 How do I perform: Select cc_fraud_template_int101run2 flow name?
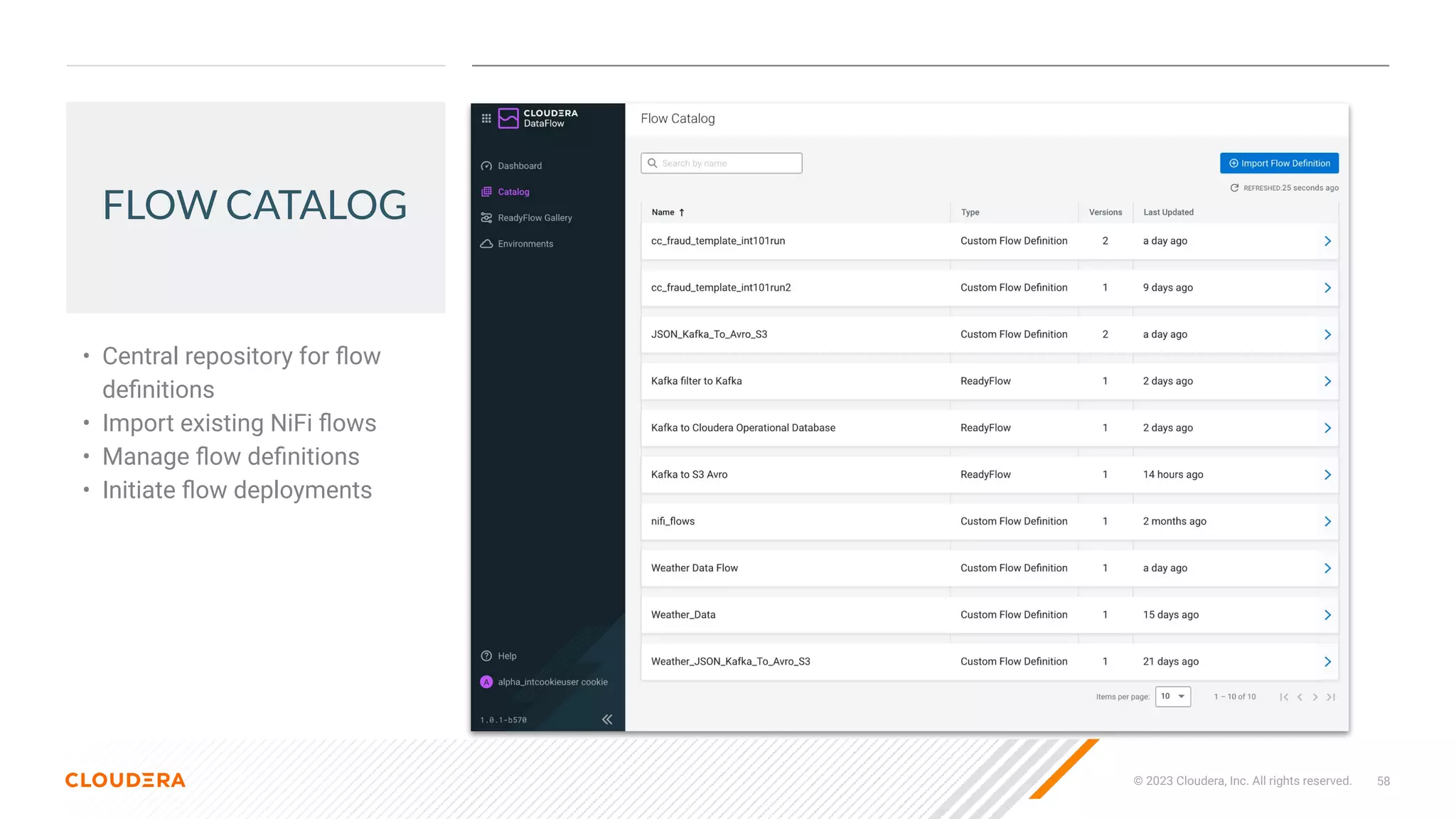click(721, 288)
